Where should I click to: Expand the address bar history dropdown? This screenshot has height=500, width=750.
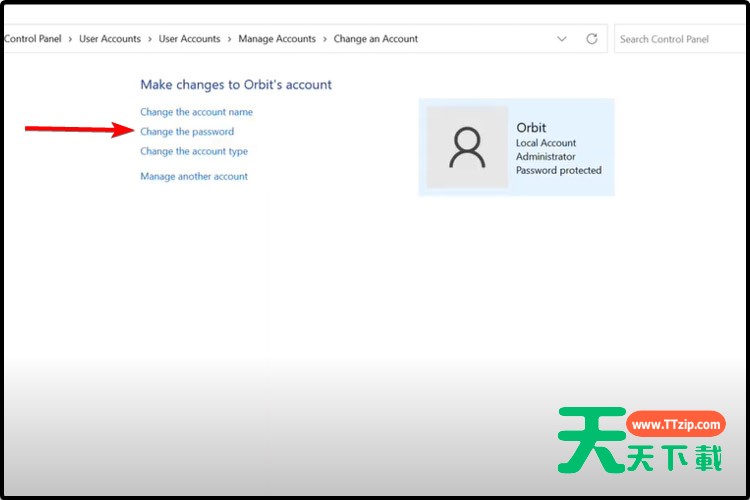pos(562,39)
